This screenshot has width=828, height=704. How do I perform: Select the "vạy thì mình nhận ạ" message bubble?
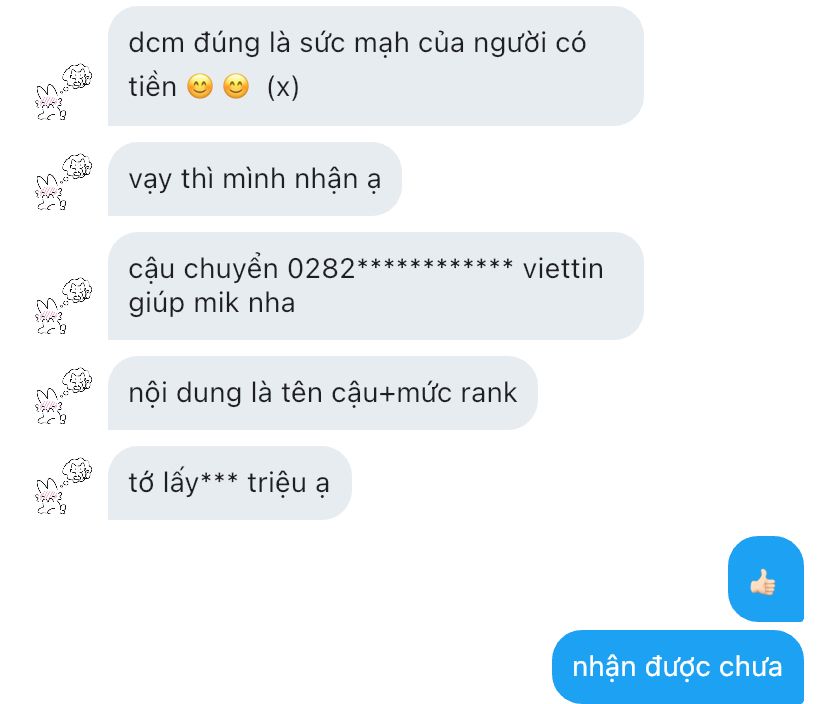tap(255, 179)
